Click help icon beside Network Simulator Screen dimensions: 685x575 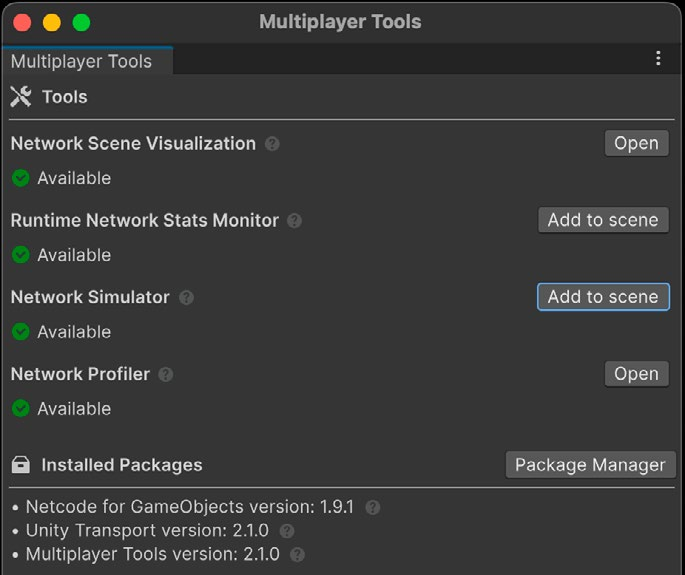point(187,298)
